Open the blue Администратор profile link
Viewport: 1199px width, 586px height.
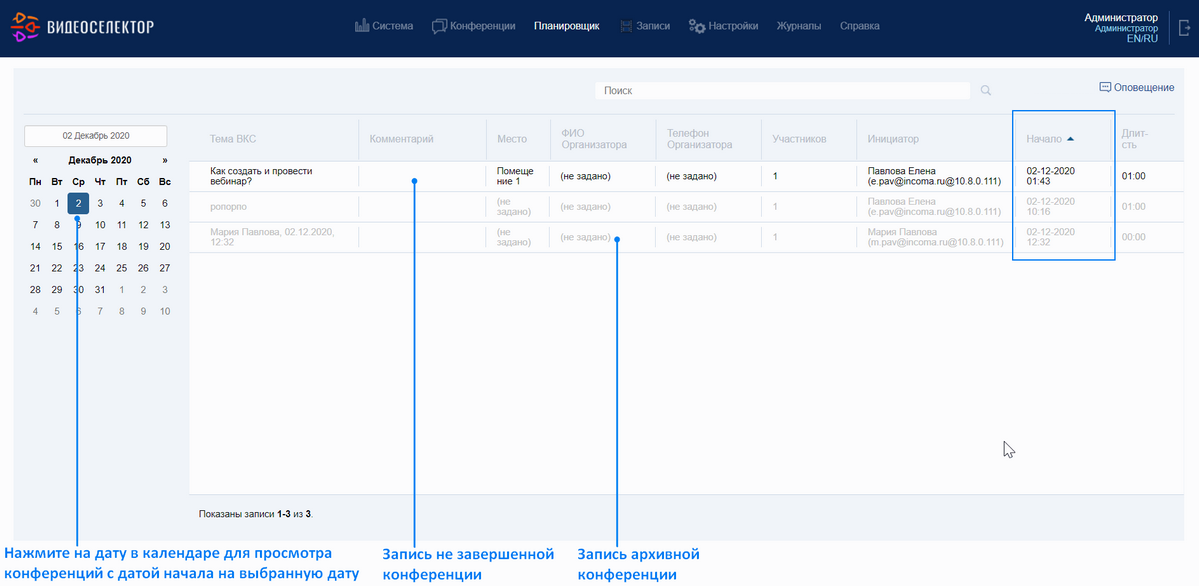[1126, 28]
